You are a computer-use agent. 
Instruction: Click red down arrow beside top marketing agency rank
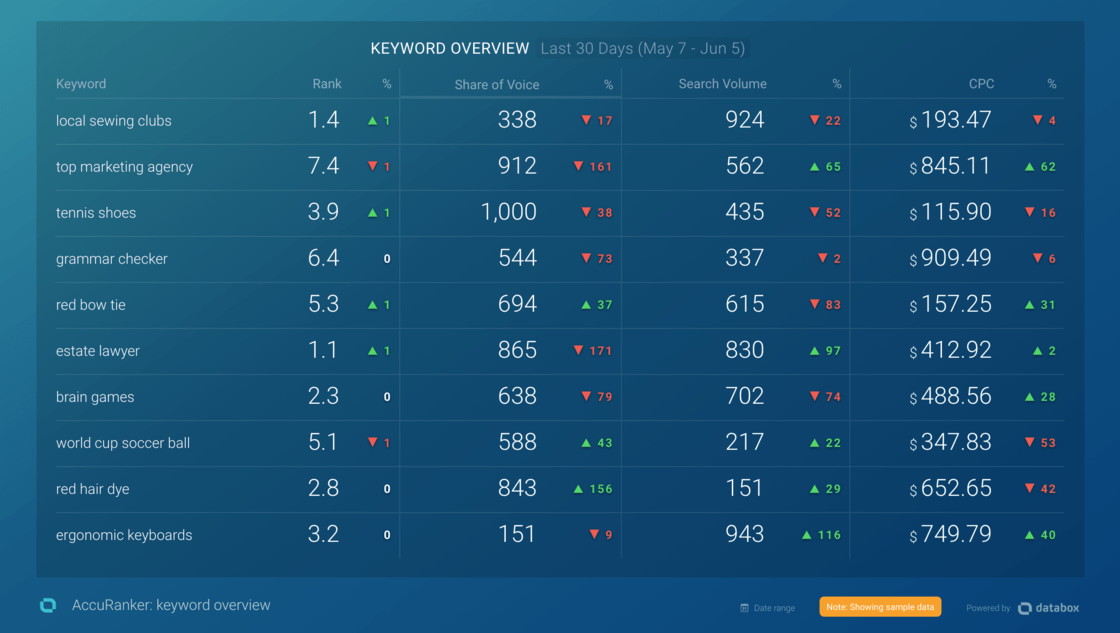372,167
